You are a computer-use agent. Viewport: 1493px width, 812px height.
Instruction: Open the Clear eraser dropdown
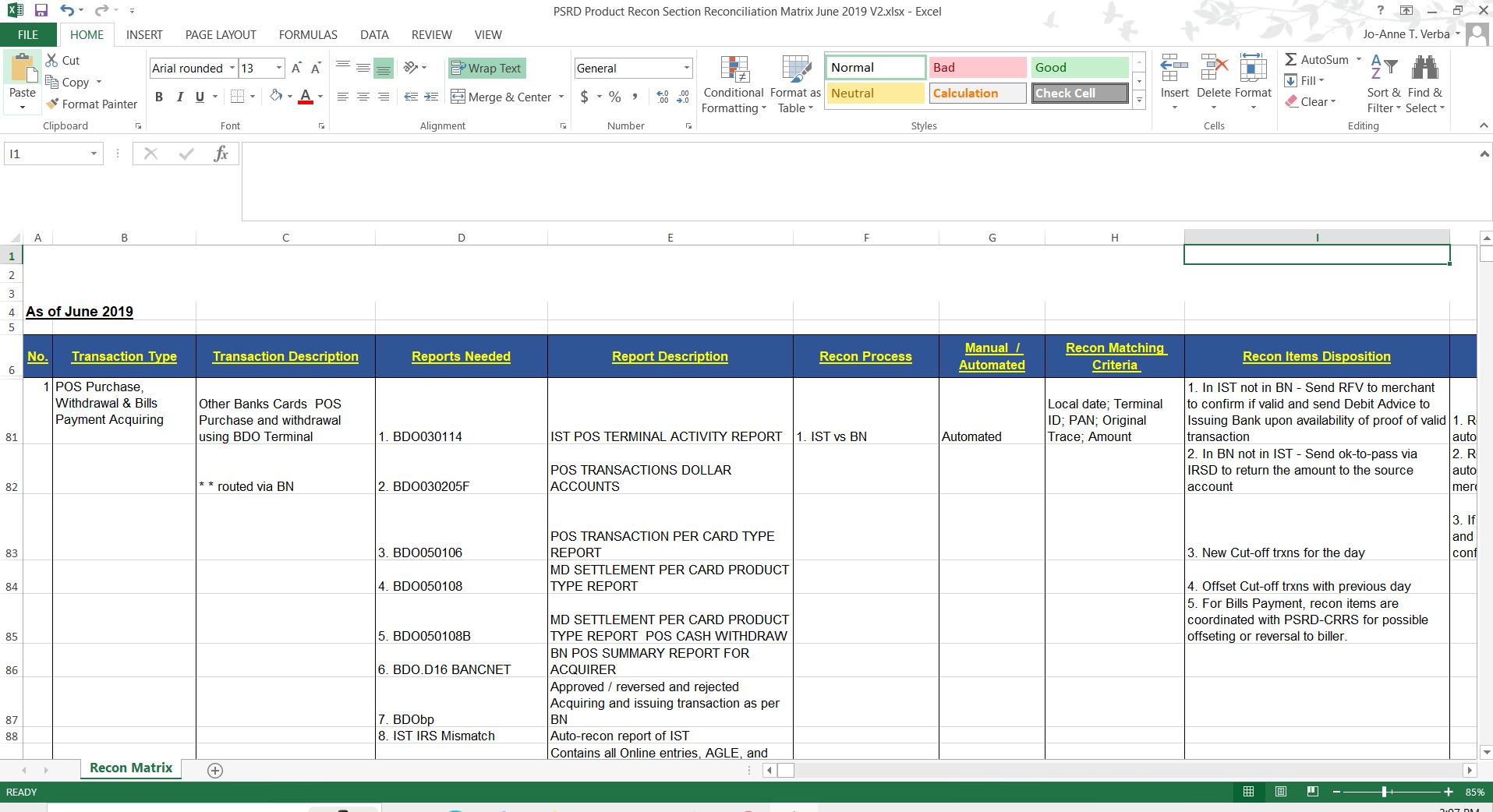(1311, 101)
